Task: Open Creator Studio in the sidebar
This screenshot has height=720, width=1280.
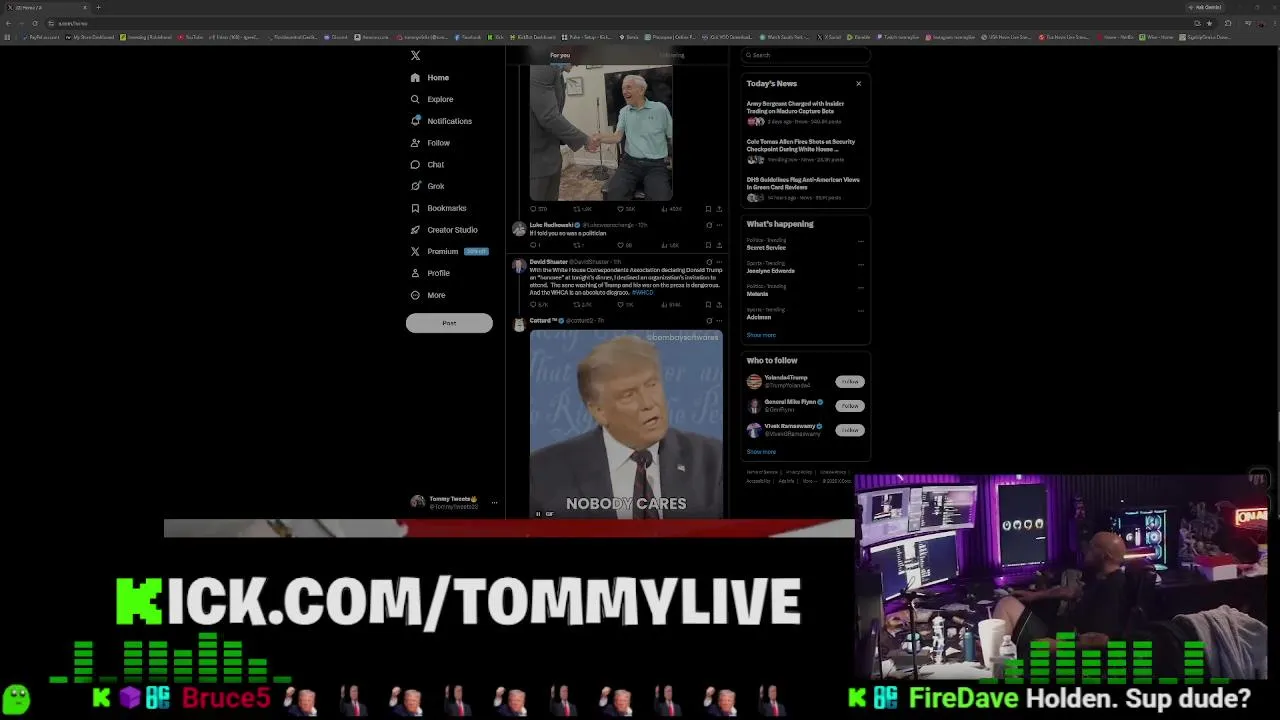Action: 444,230
